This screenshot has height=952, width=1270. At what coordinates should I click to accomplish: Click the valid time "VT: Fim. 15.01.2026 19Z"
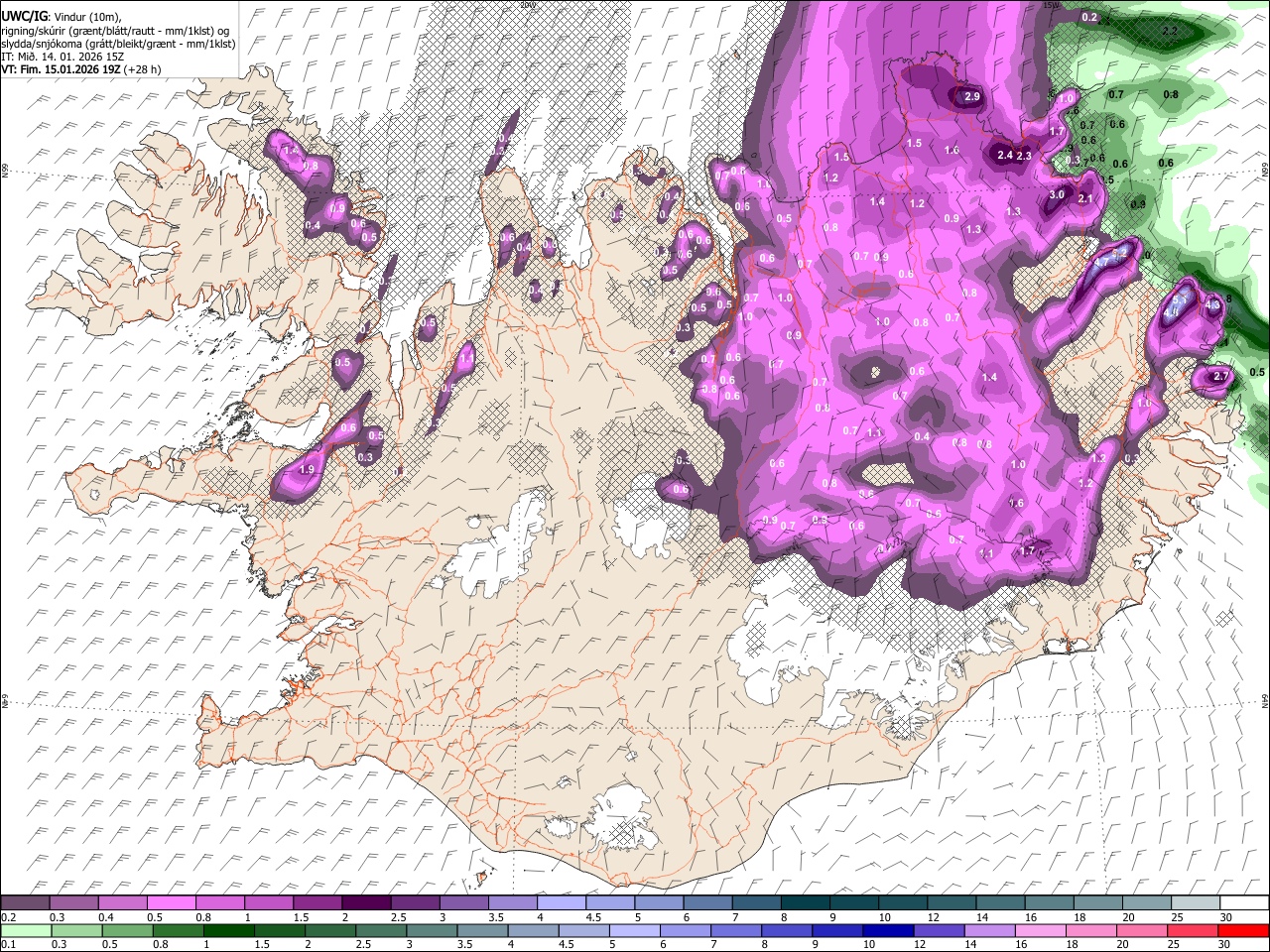click(x=62, y=69)
